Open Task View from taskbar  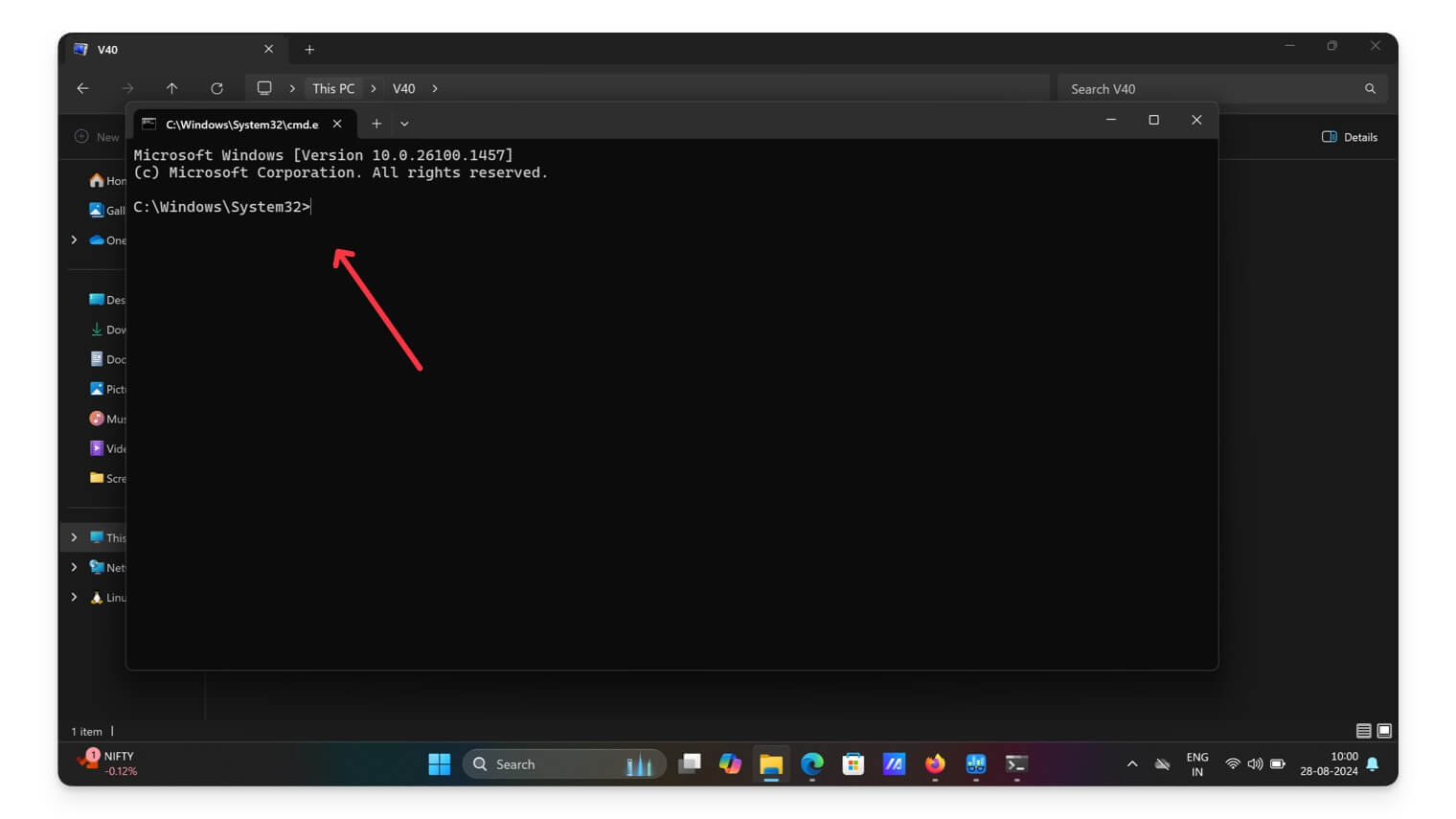[690, 763]
